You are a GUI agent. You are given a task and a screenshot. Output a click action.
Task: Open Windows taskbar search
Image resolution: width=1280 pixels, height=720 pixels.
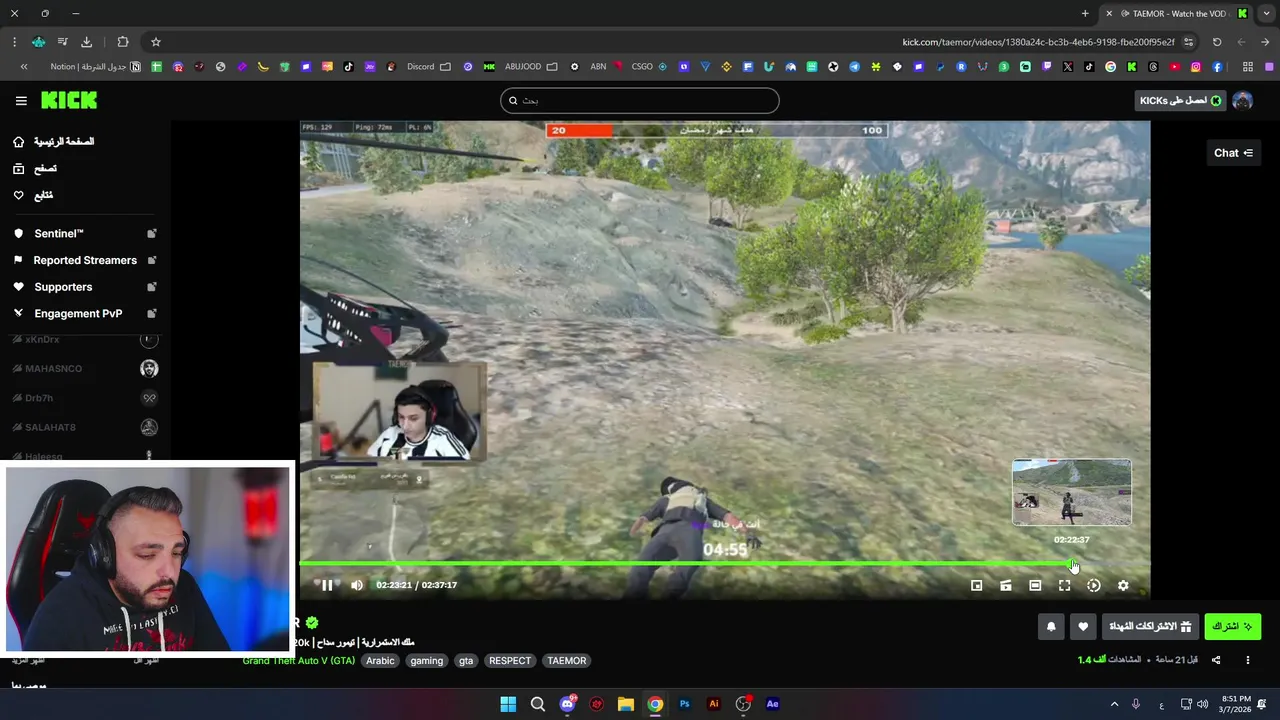point(538,704)
